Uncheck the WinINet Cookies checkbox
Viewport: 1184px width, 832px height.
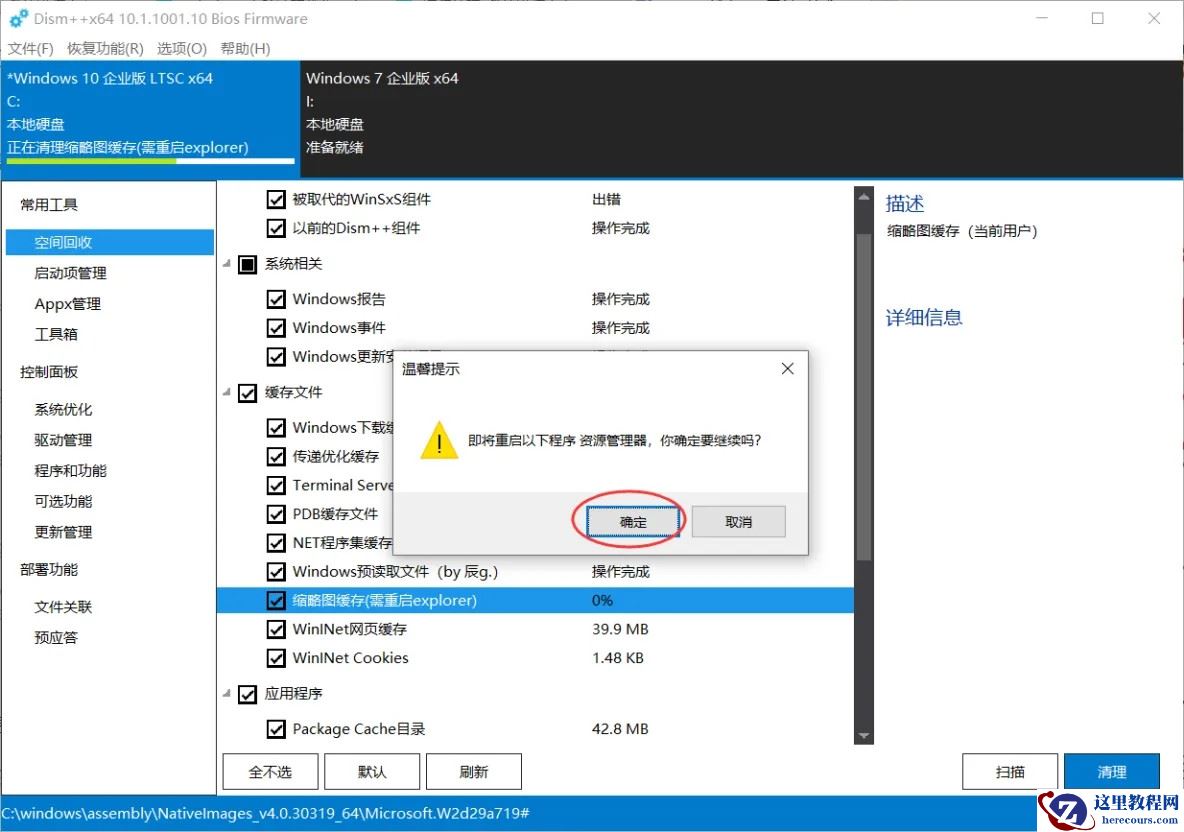277,658
